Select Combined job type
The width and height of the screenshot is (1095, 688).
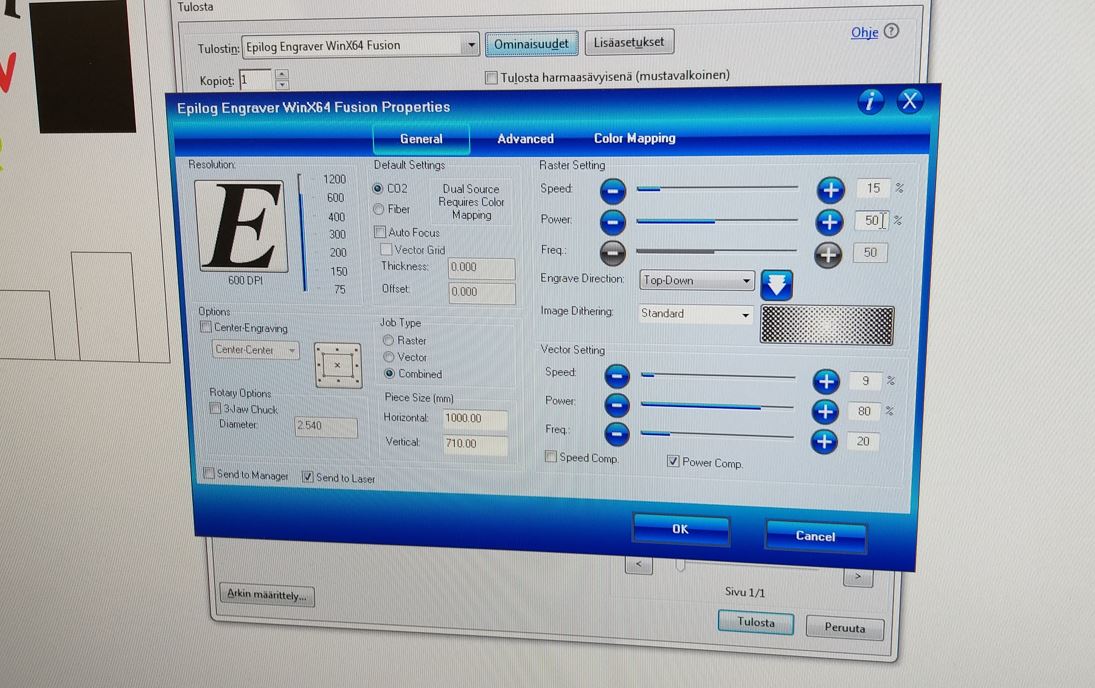tap(390, 374)
